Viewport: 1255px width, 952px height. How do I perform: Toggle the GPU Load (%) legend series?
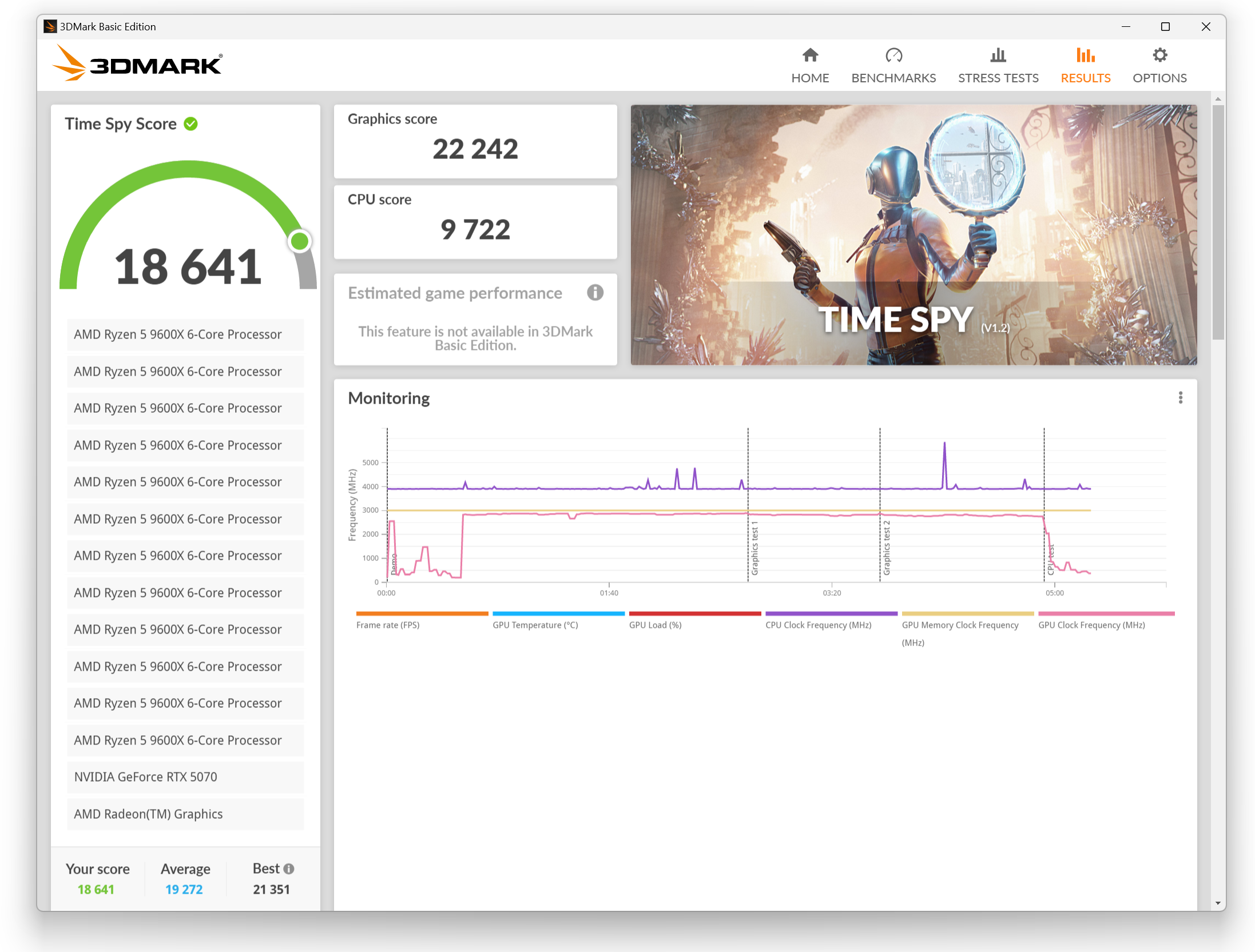tap(655, 625)
